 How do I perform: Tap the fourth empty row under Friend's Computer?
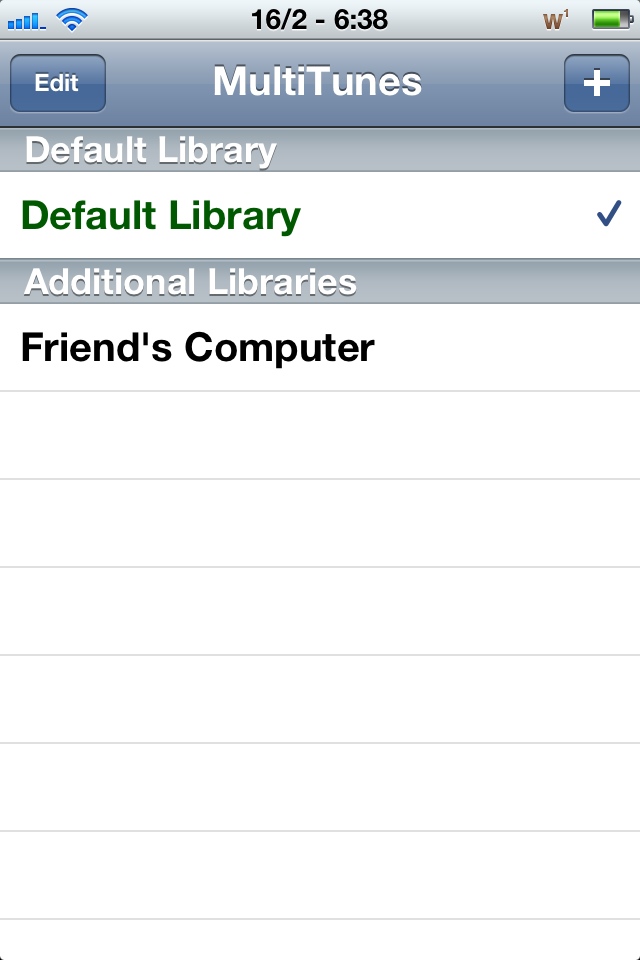pos(320,699)
